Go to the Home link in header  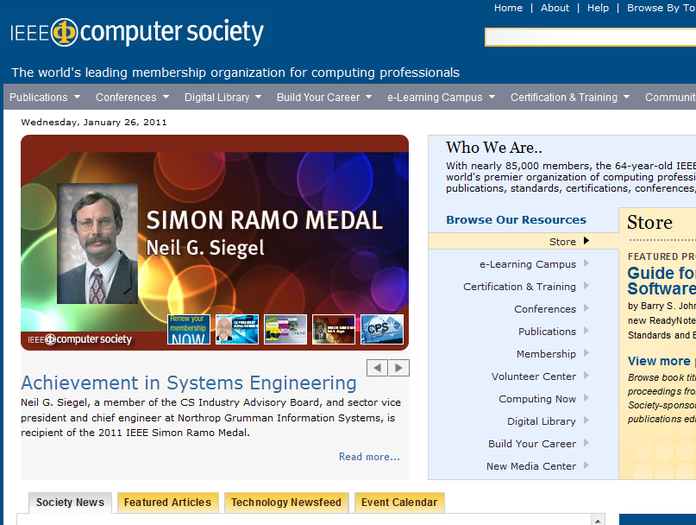coord(508,8)
